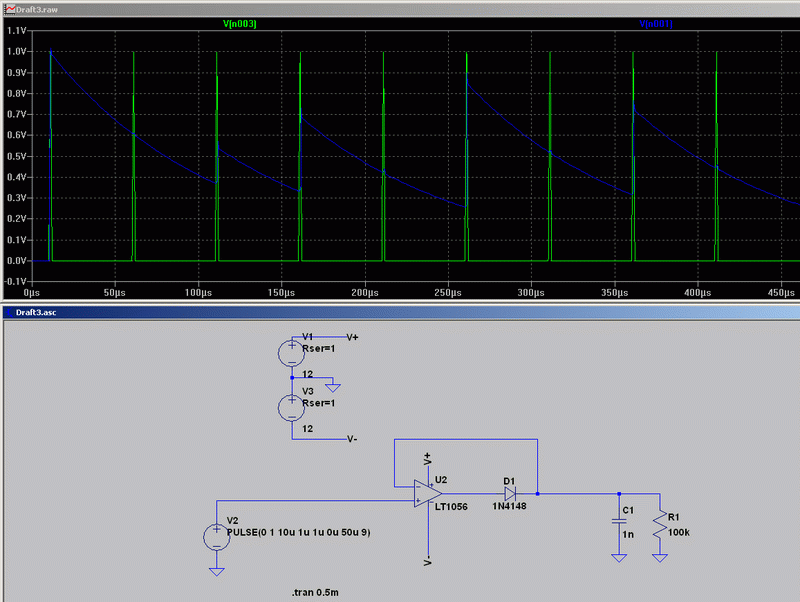Select the U2 op-amp symbol
This screenshot has height=602, width=800.
(428, 493)
